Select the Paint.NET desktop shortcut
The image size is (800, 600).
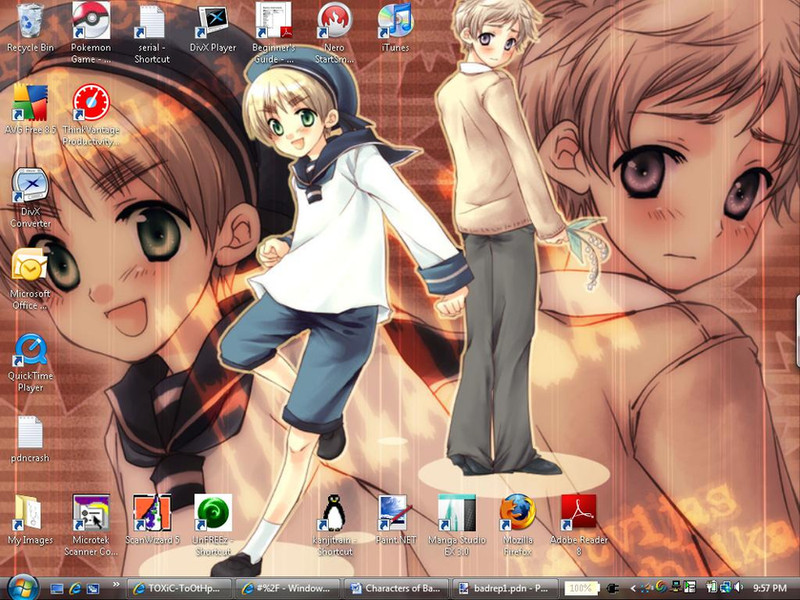tap(395, 512)
